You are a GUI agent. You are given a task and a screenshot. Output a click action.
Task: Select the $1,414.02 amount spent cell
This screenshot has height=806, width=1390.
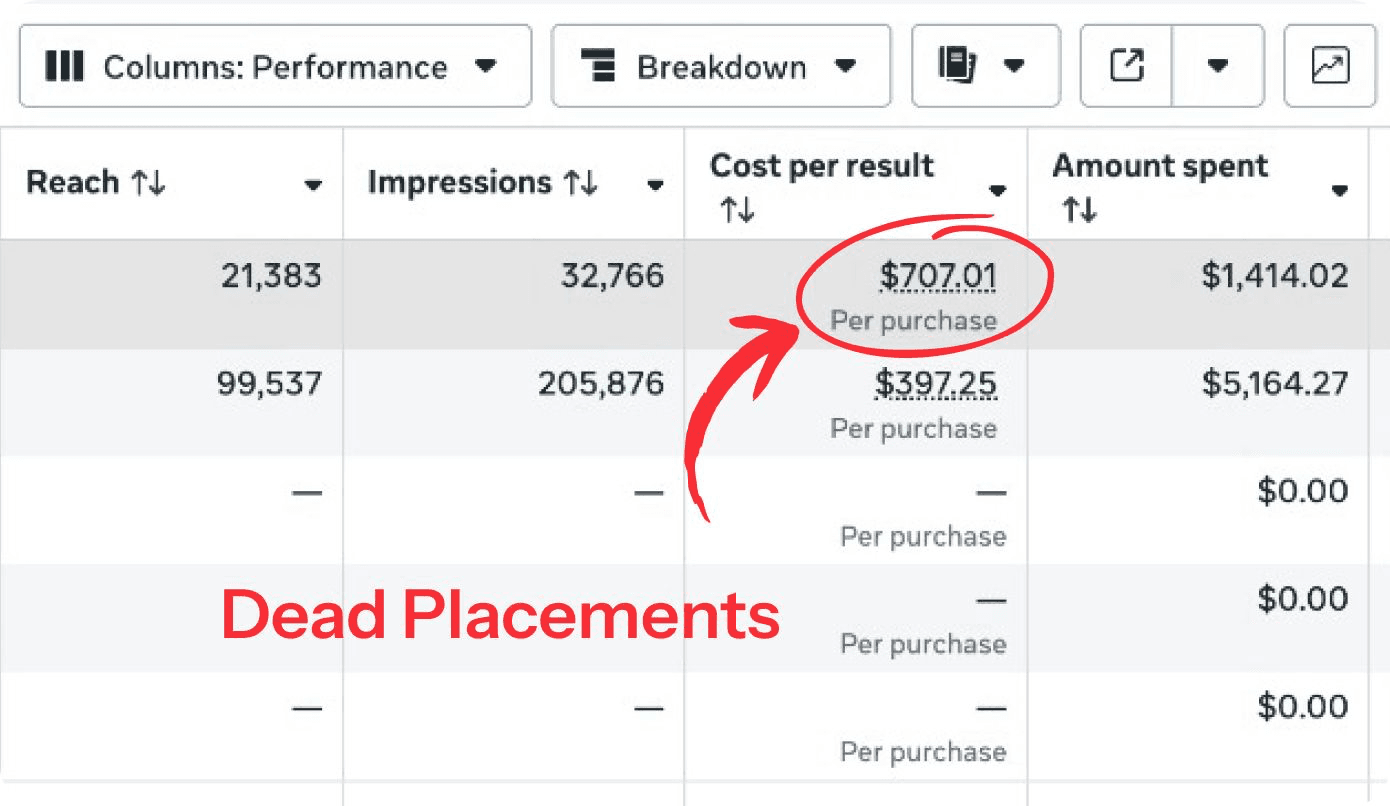click(1274, 276)
